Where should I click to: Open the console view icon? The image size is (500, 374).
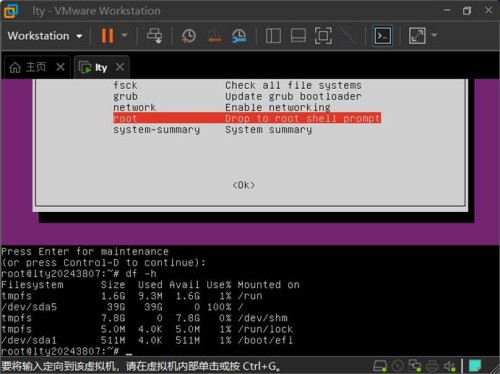pos(382,36)
